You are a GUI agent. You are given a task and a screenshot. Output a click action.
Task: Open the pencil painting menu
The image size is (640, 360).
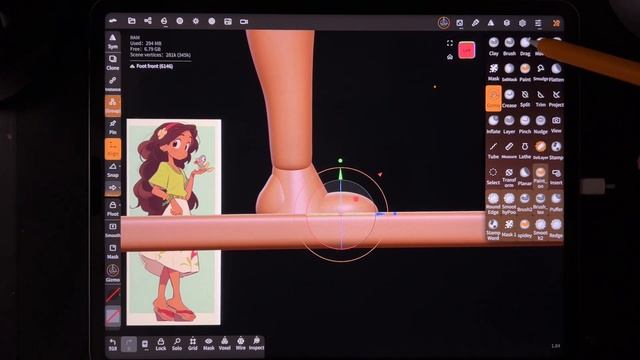coord(475,23)
